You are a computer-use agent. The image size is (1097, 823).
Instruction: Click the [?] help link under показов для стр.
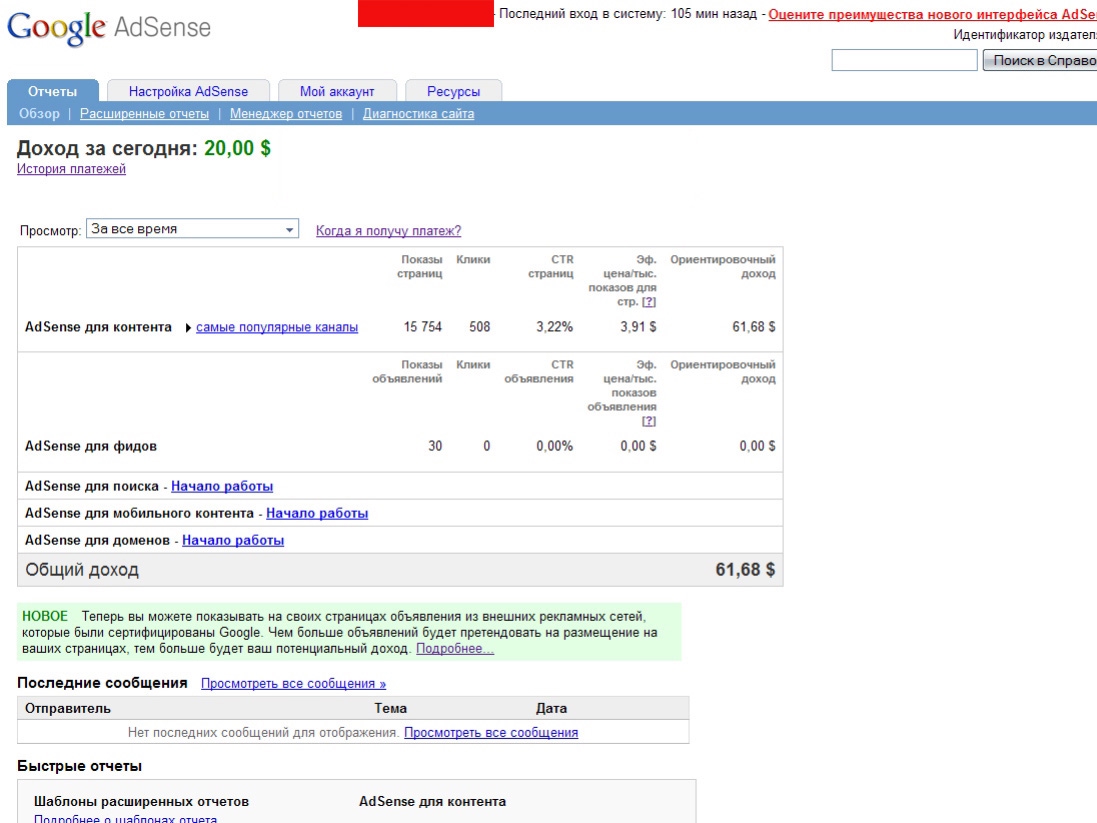[x=649, y=302]
